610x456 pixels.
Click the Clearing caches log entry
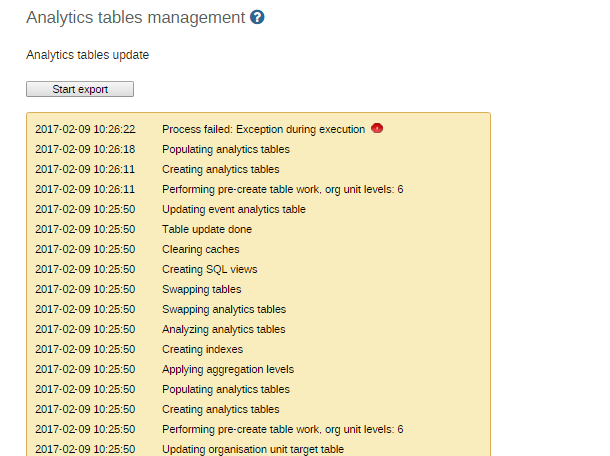coord(201,249)
